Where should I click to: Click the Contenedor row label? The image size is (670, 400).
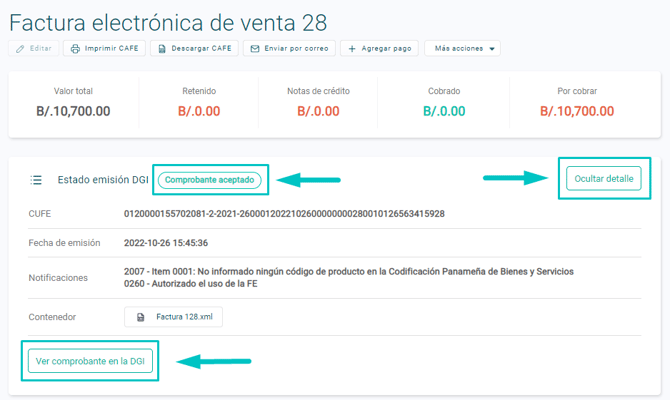(52, 317)
